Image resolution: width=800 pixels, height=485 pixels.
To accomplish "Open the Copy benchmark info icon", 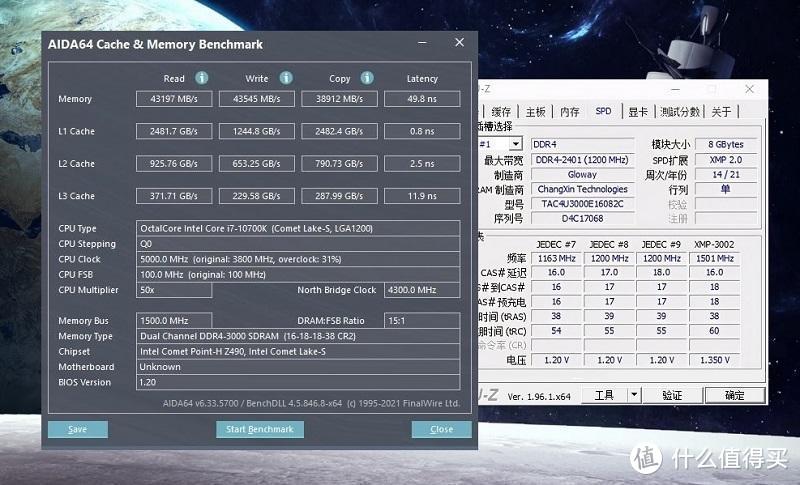I will click(367, 78).
